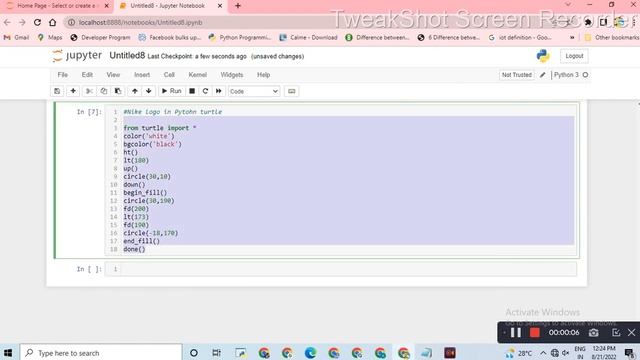Close the recorder control bar

(x=631, y=333)
